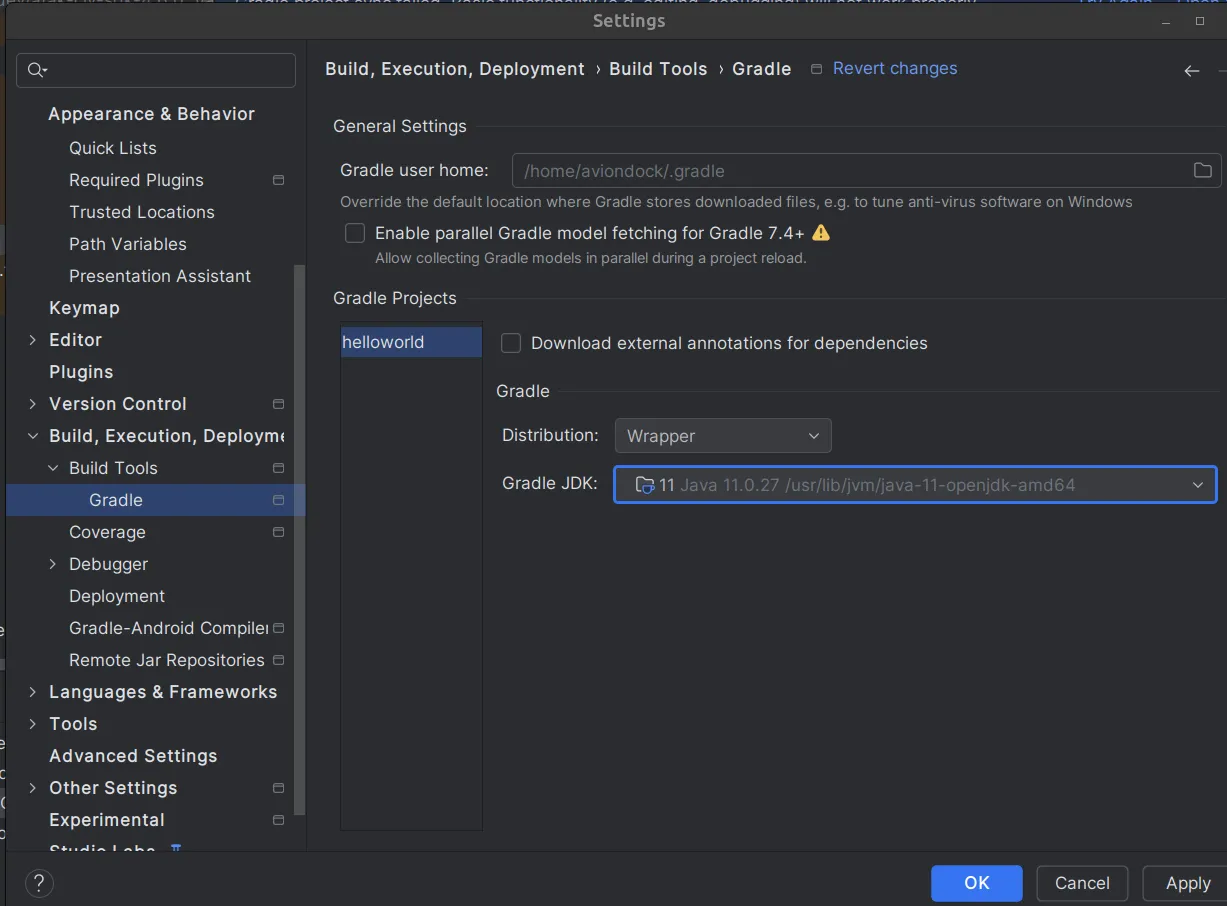Click the search magnifier icon in settings
This screenshot has height=906, width=1227.
pos(37,70)
